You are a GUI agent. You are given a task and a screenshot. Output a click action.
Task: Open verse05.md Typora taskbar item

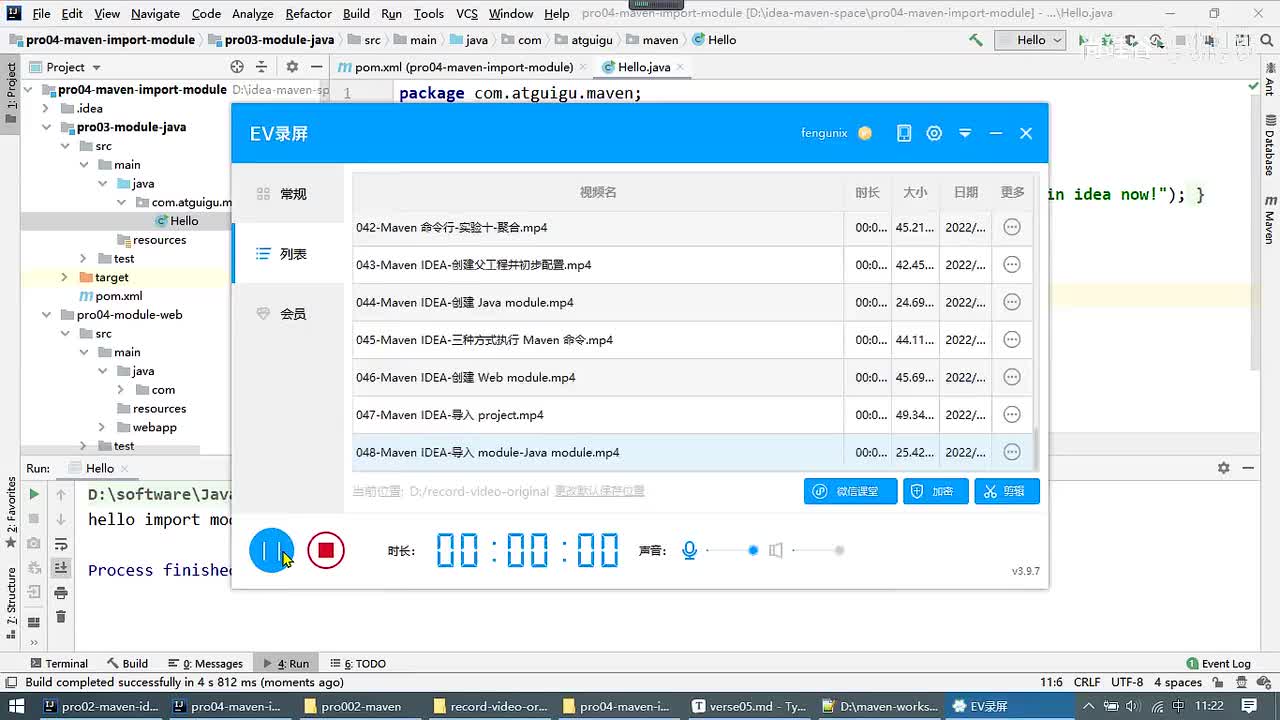pos(749,706)
